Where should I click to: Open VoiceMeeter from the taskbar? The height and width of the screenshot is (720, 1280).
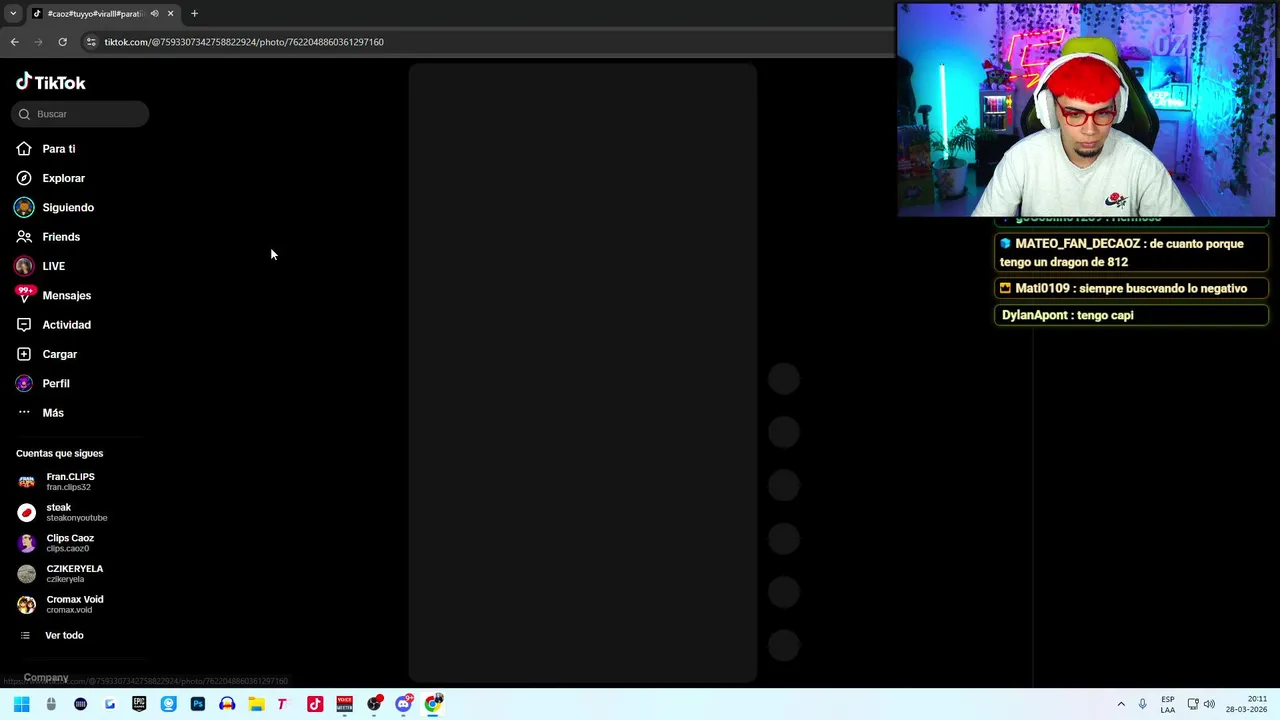[344, 704]
